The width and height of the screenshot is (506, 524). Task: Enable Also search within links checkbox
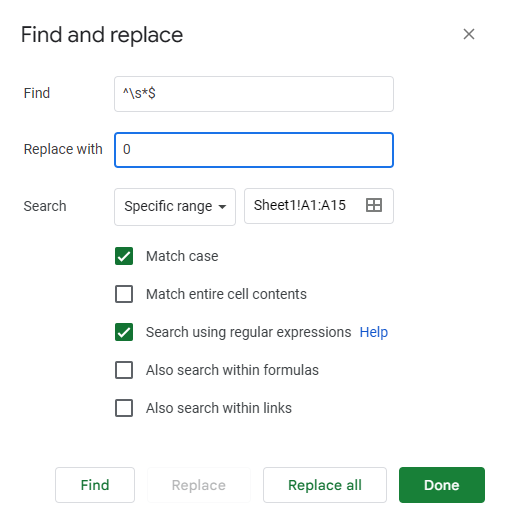124,408
